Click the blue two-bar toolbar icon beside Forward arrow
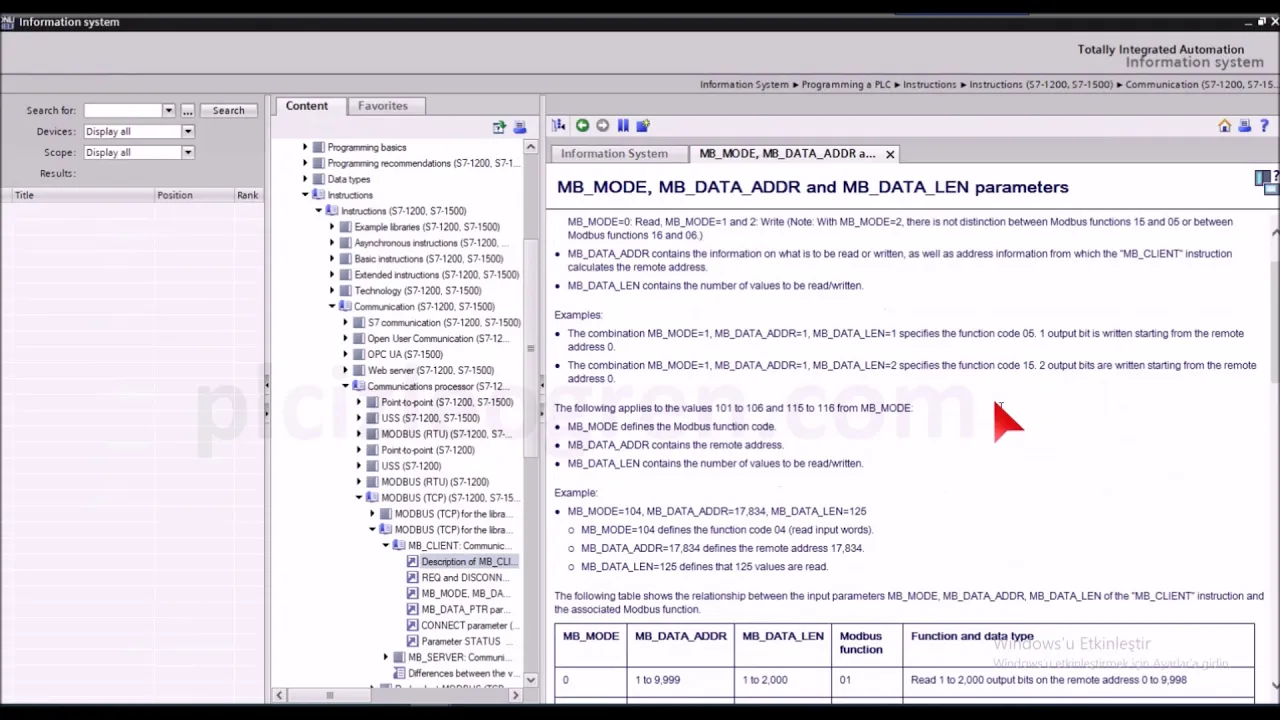 (x=623, y=126)
